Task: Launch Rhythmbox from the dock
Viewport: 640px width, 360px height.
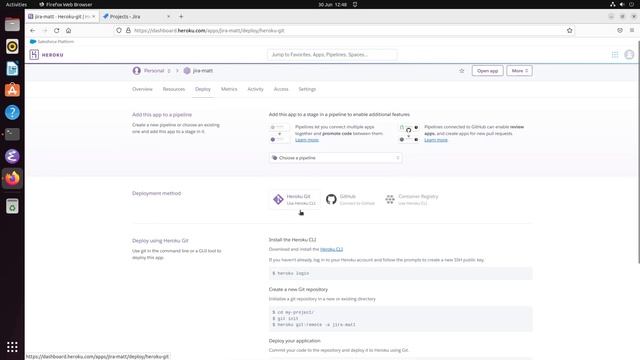Action: pos(12,47)
